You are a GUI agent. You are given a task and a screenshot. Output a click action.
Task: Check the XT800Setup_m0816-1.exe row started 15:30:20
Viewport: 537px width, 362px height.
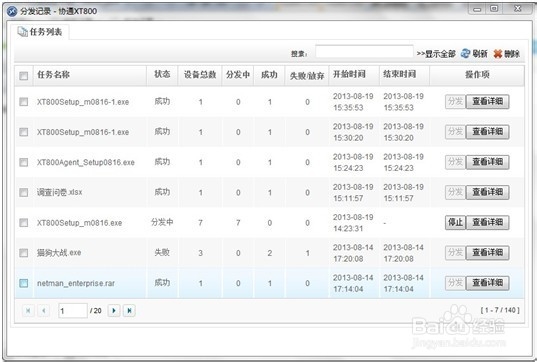coord(24,132)
